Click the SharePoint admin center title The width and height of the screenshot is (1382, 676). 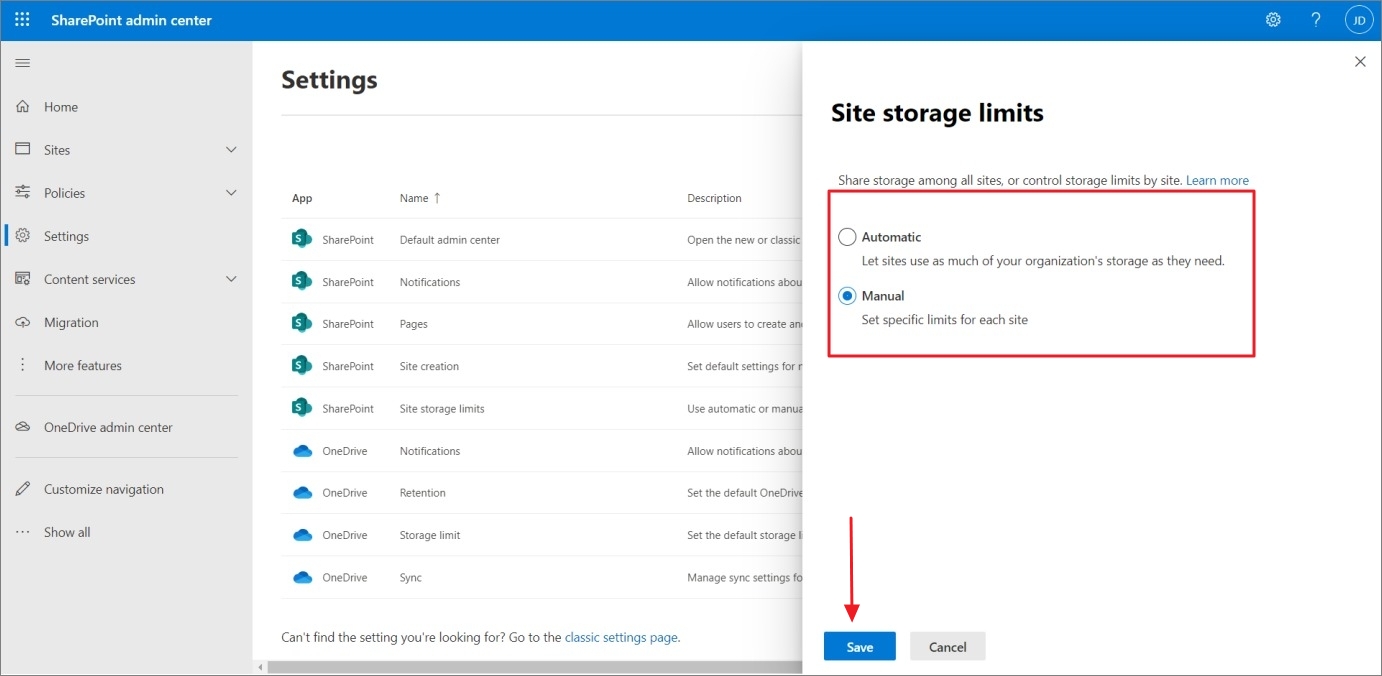coord(132,20)
